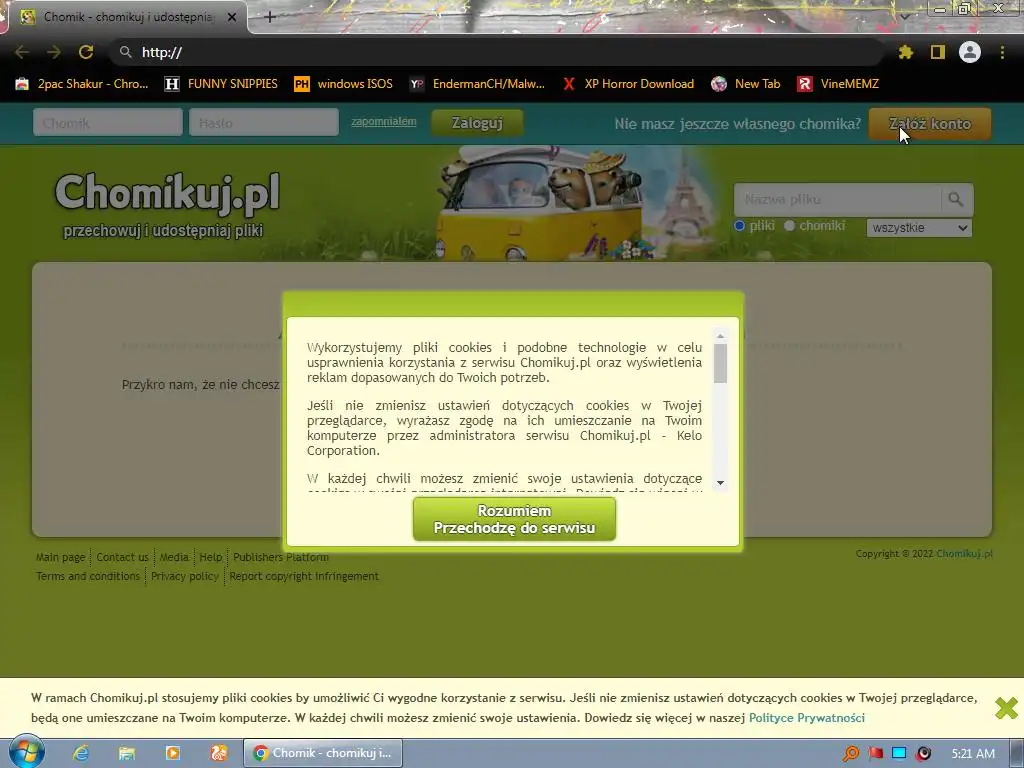Open the file explorer taskbar icon
This screenshot has height=768, width=1024.
coord(127,753)
